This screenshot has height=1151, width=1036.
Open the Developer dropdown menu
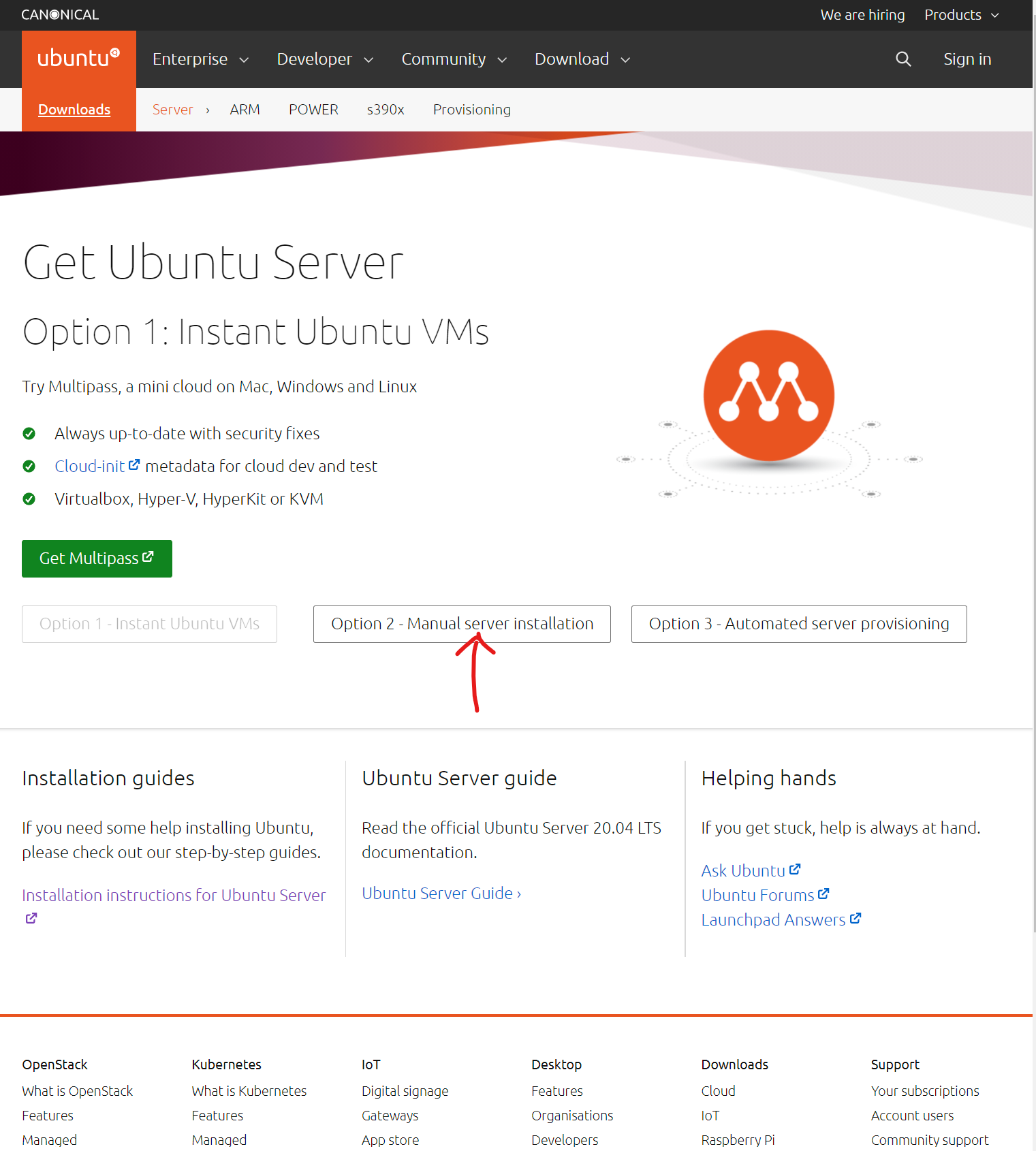pyautogui.click(x=325, y=59)
